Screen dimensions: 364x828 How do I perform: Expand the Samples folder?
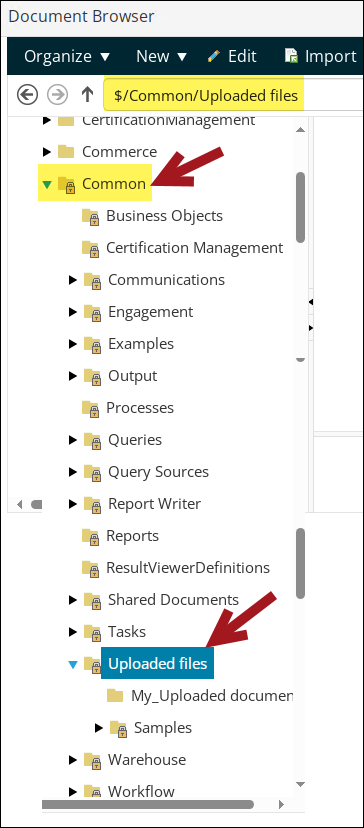98,728
